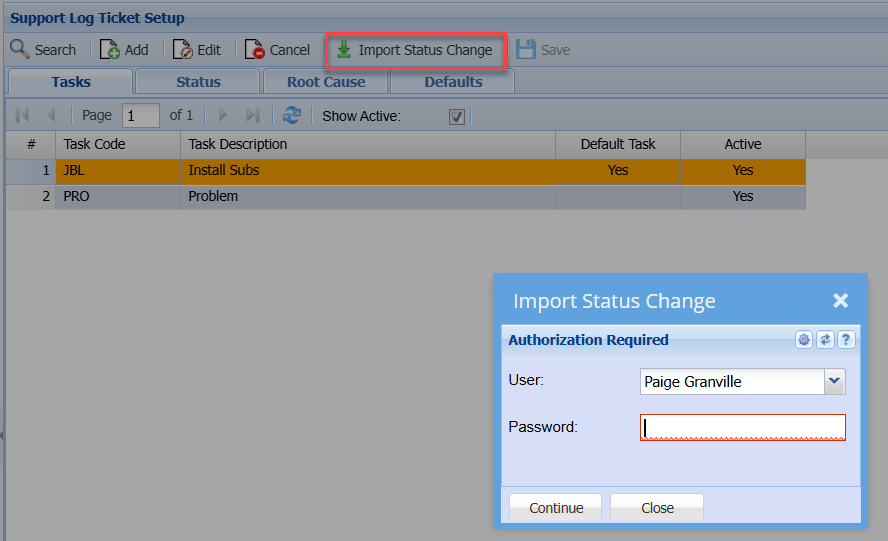Click Active Yes in PRO row
Screen dimensions: 888x541
click(x=742, y=197)
